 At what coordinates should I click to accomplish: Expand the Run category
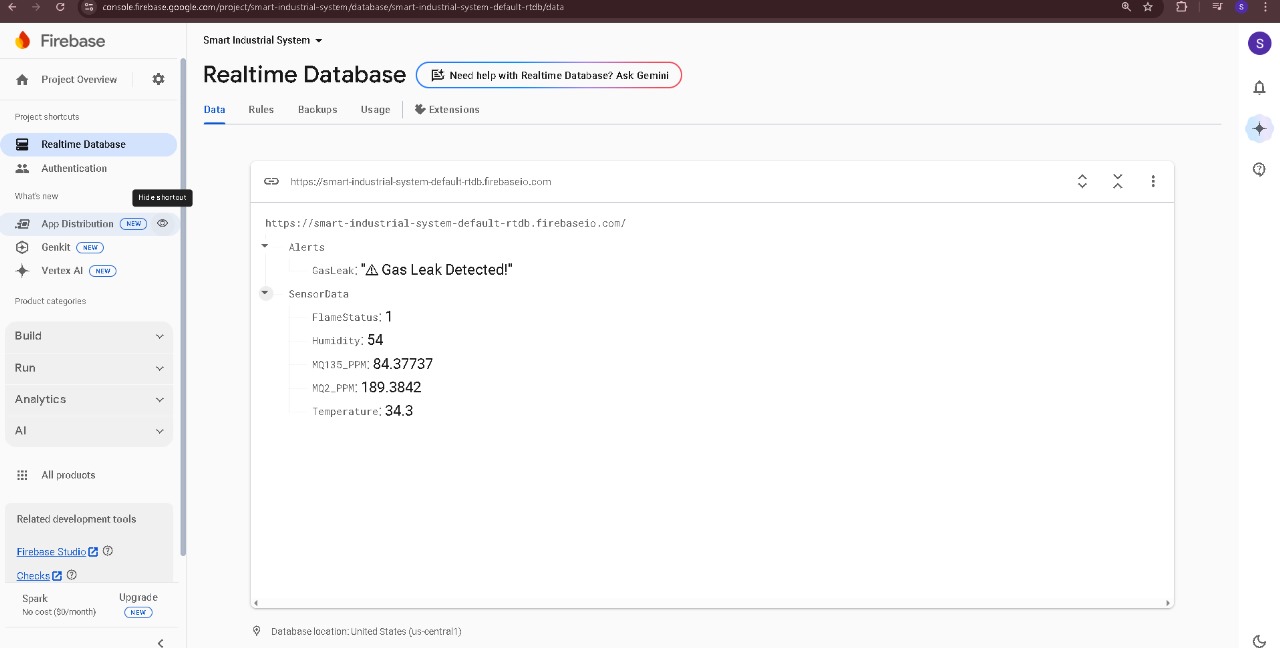pyautogui.click(x=89, y=368)
